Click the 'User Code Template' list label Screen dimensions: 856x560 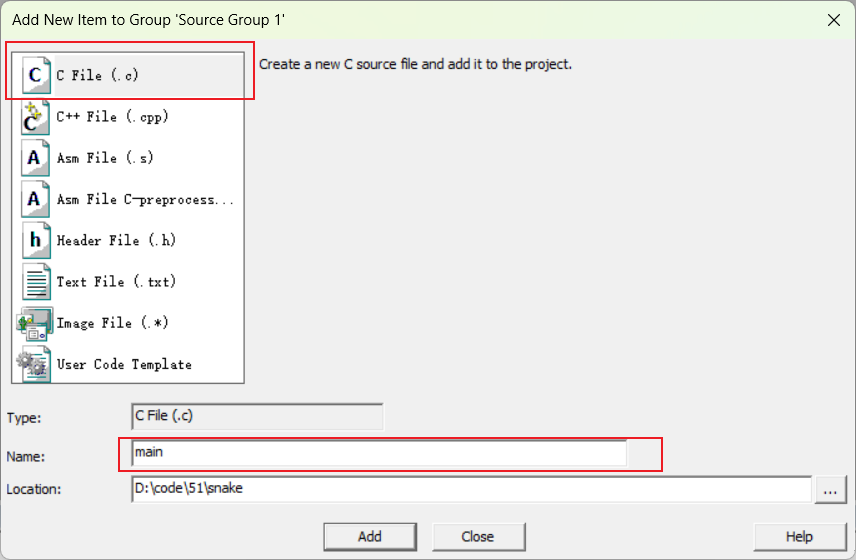coord(124,364)
